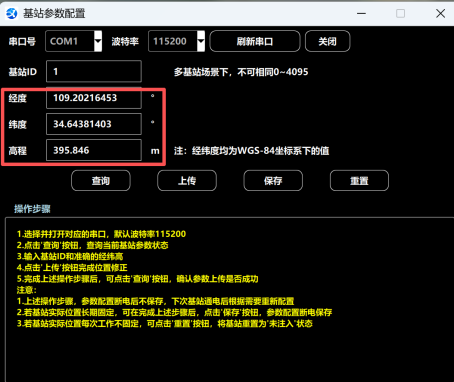454x382 pixels.
Task: Click the 波特率 label
Action: coord(125,41)
